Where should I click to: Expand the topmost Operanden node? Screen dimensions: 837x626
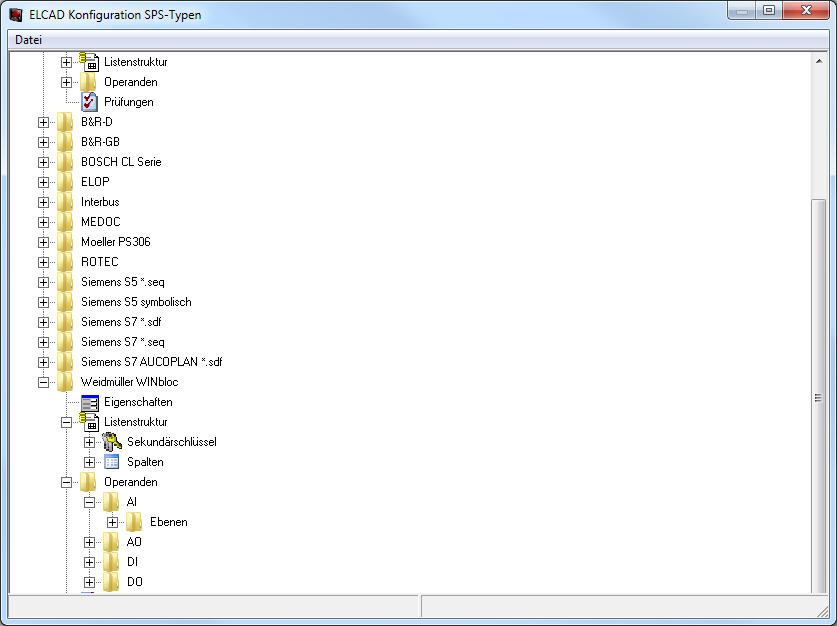pyautogui.click(x=66, y=82)
